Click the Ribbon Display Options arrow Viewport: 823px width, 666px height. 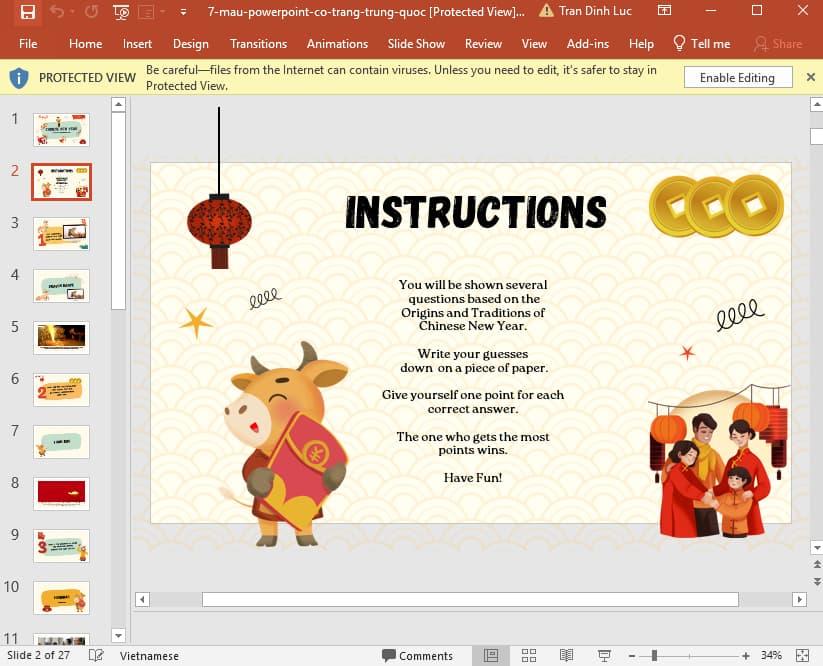click(x=664, y=10)
